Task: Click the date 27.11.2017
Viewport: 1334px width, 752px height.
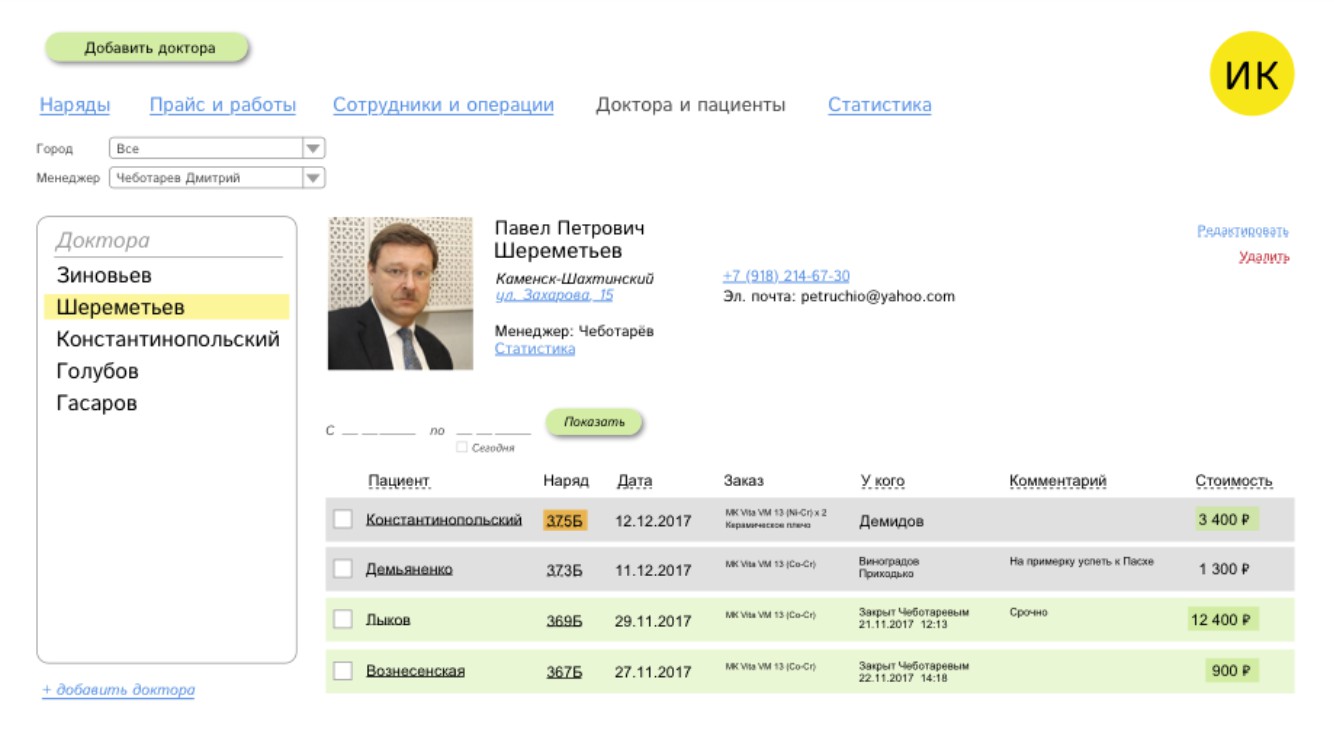Action: (653, 672)
